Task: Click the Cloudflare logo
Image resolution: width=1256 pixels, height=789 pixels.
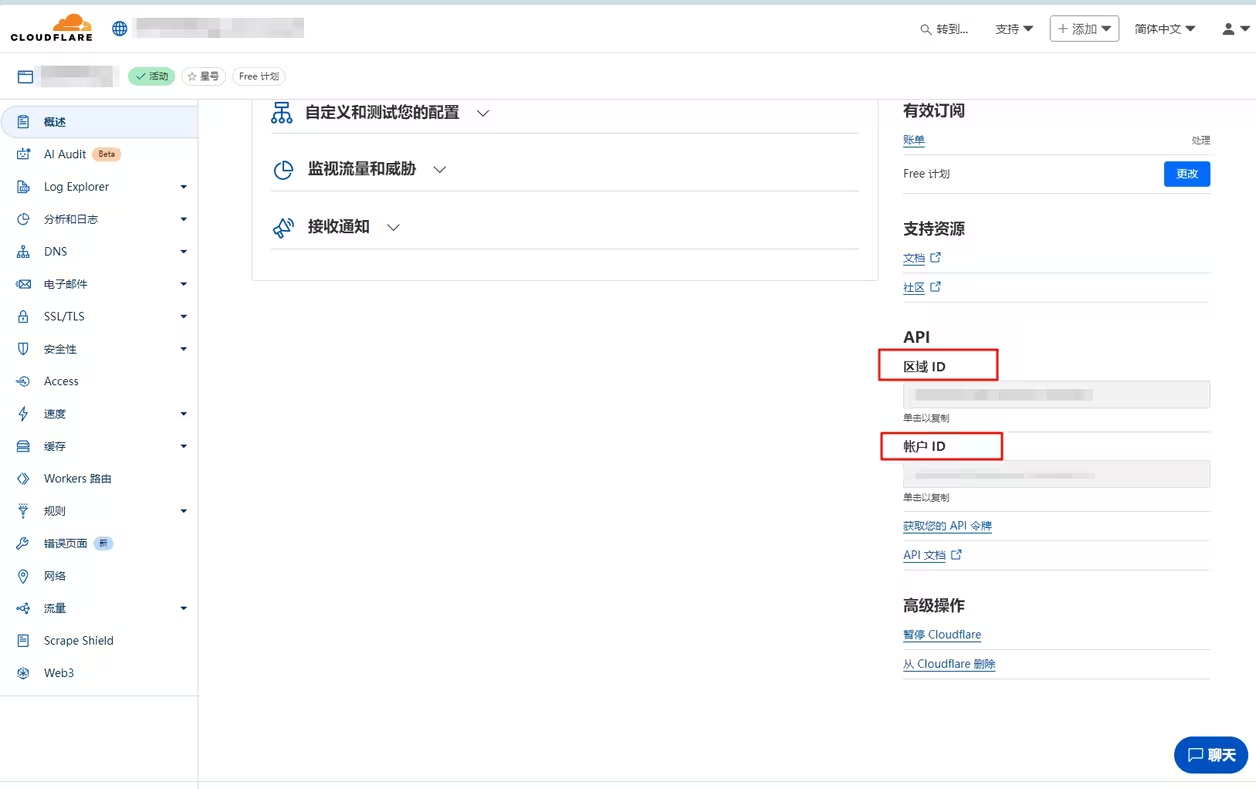Action: point(51,28)
